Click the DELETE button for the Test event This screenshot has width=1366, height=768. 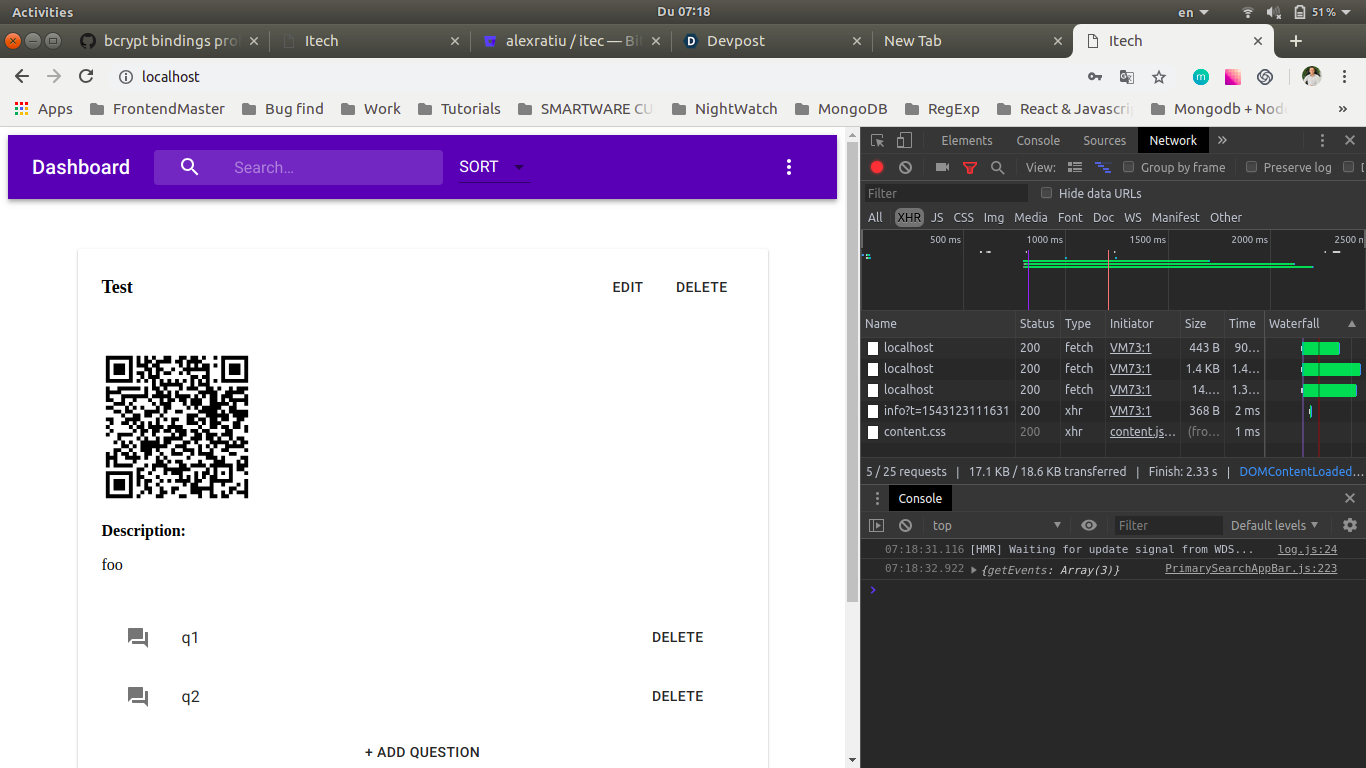click(702, 287)
